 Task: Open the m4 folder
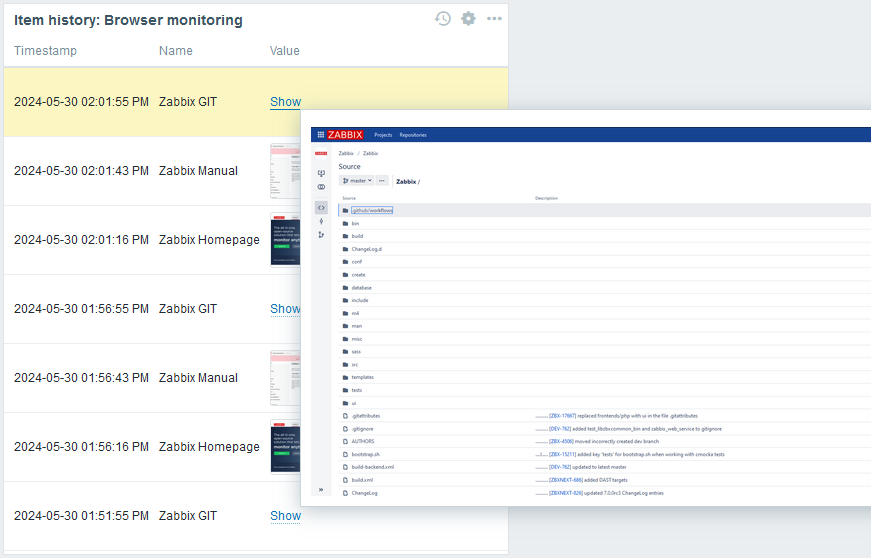click(x=356, y=313)
